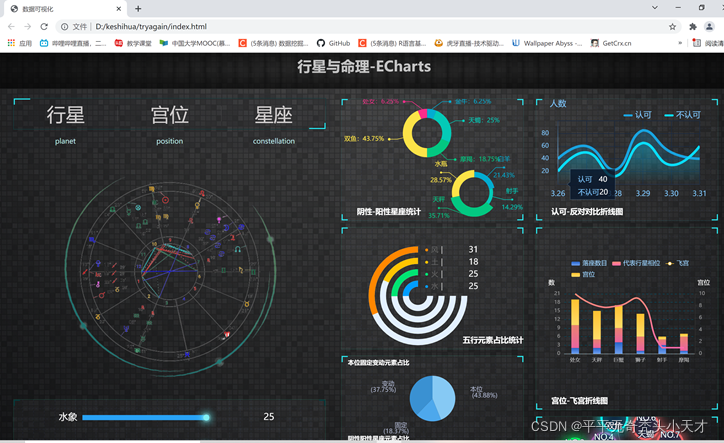Open the 阅读清单 reading list
Viewport: 724px width, 443px height.
[x=708, y=43]
